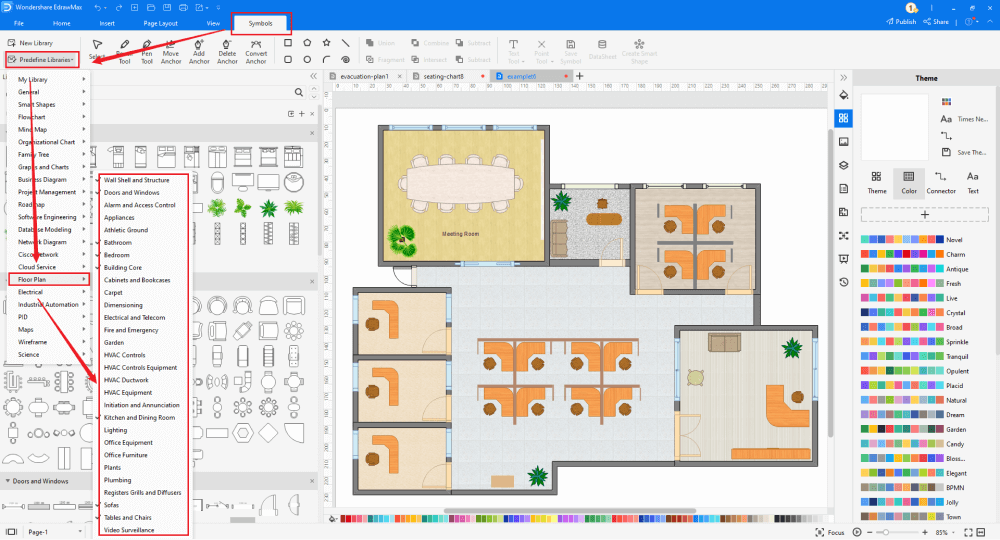Click New Library button
The height and width of the screenshot is (540, 1000).
point(36,43)
